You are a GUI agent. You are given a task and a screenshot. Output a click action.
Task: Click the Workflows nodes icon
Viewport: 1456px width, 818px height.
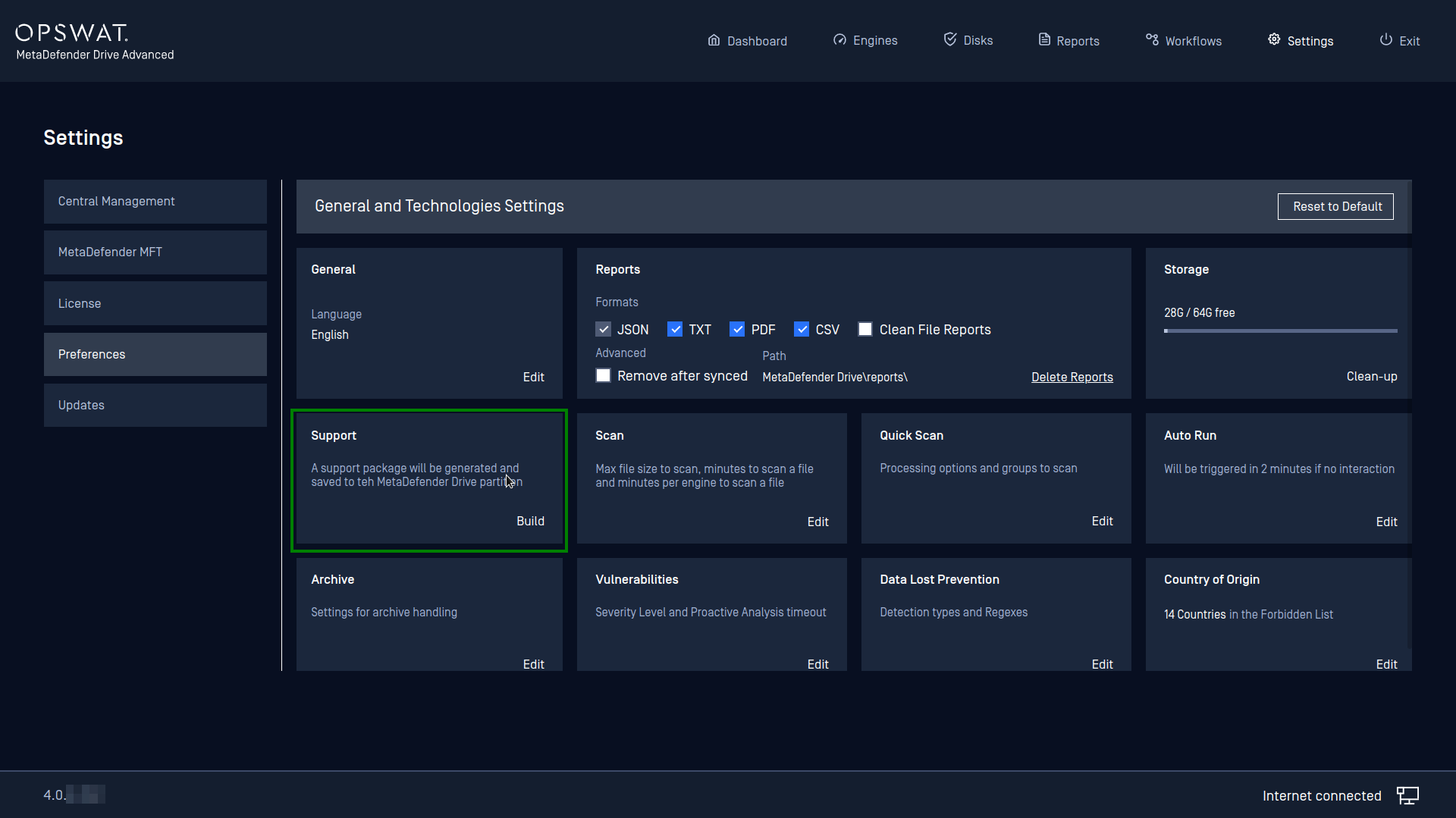pos(1152,39)
